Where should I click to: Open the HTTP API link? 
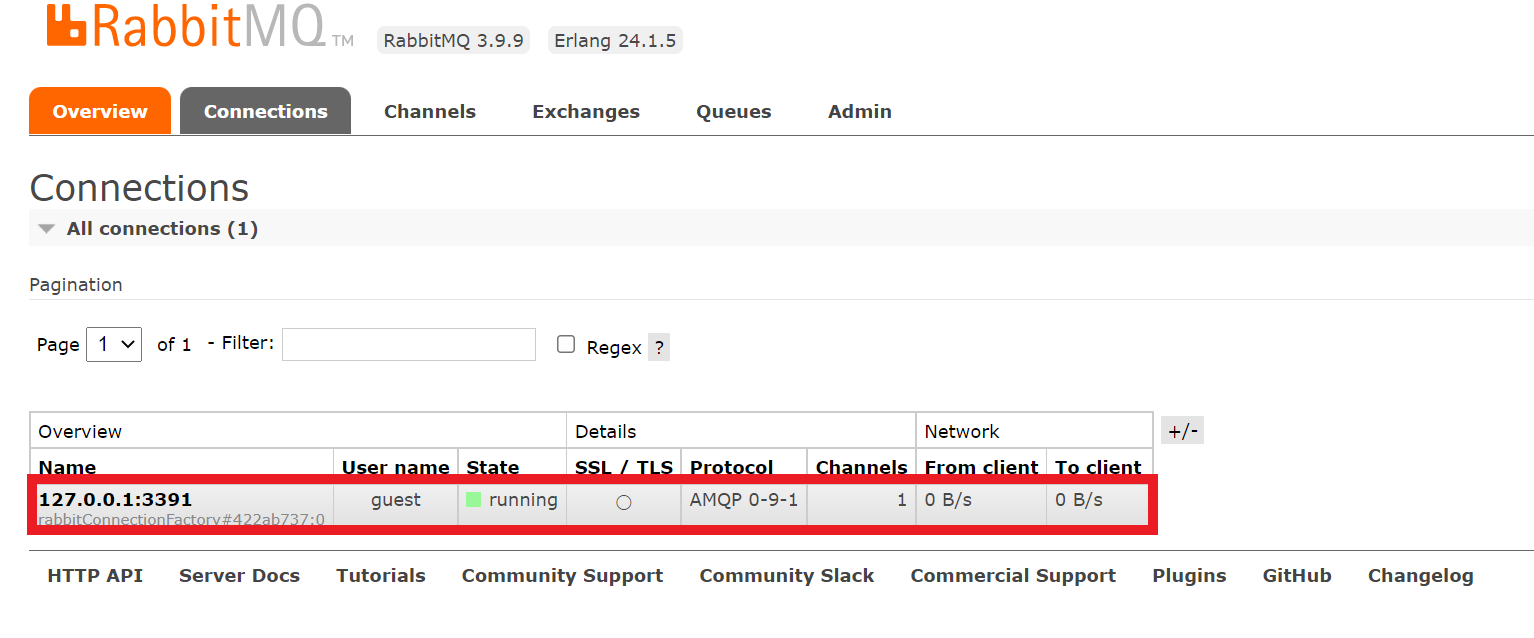(x=95, y=575)
